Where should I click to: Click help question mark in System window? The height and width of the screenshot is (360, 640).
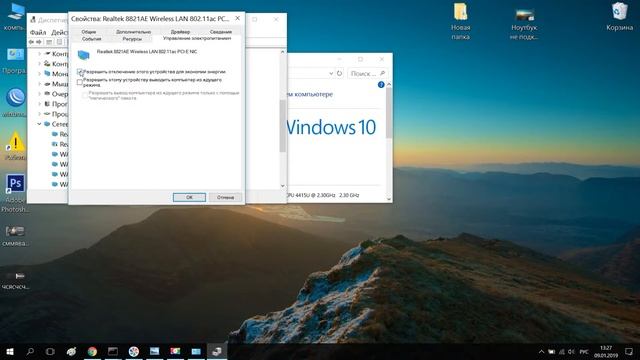[x=381, y=84]
